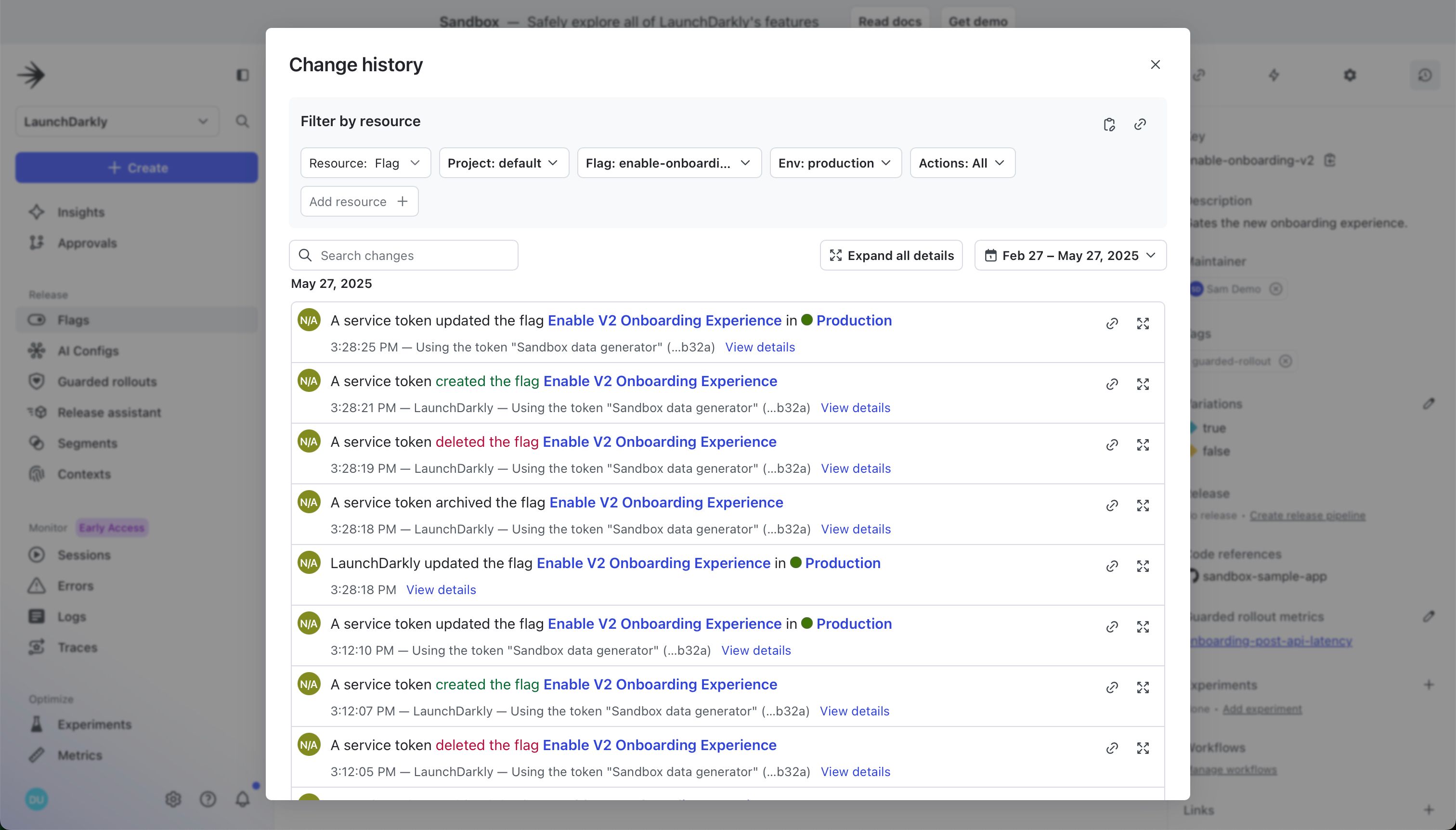Open flag link in the archived entry

[x=666, y=502]
